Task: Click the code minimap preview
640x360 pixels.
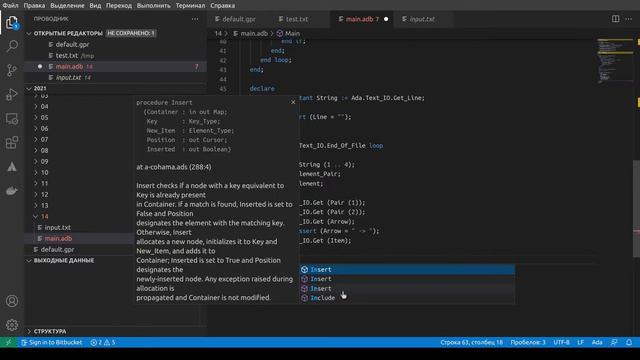Action: pos(615,60)
